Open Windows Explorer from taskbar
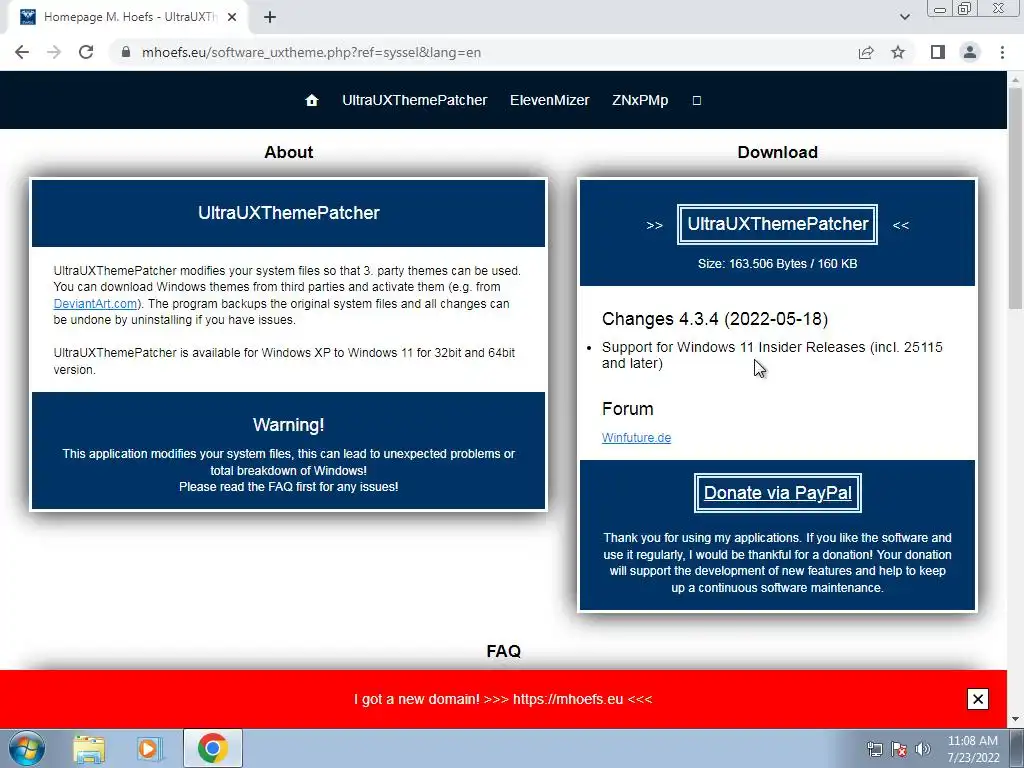The width and height of the screenshot is (1024, 768). click(89, 748)
